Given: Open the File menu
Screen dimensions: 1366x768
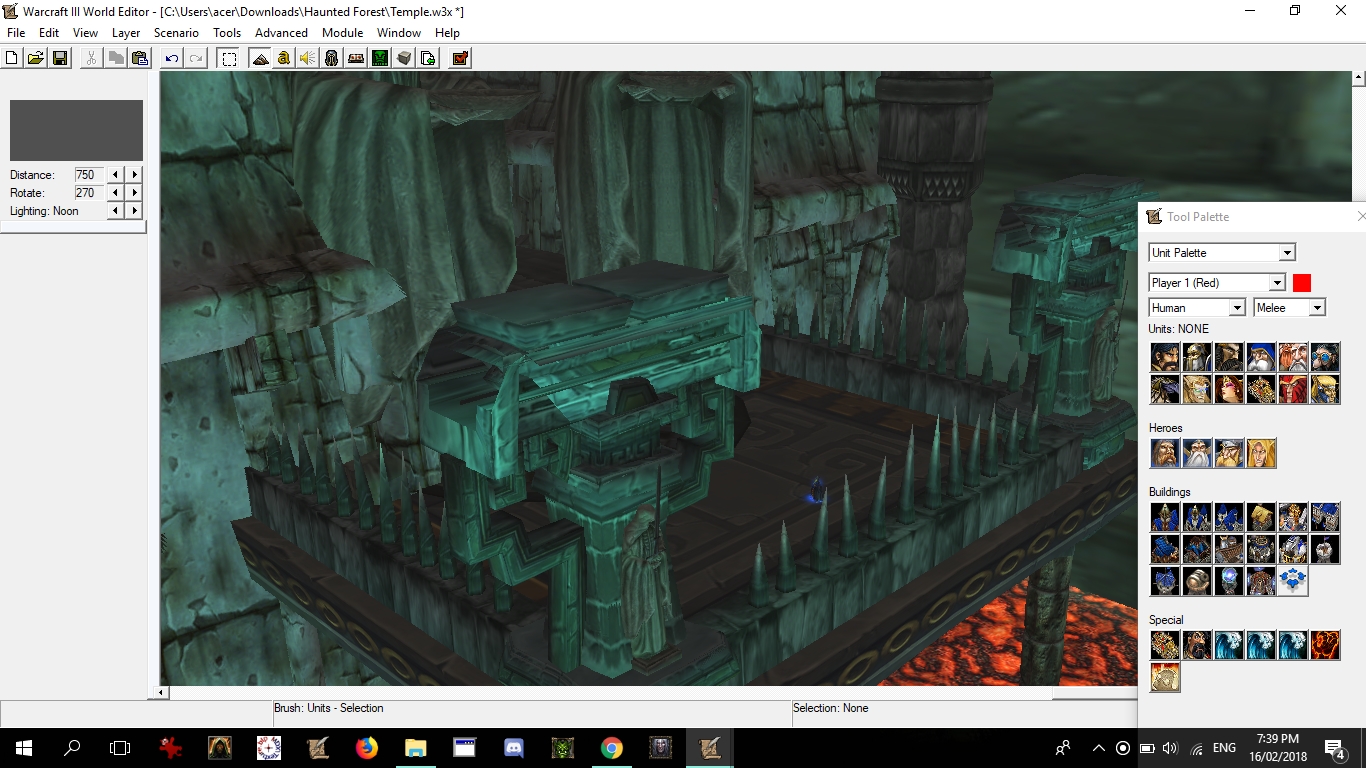Looking at the screenshot, I should pos(16,33).
